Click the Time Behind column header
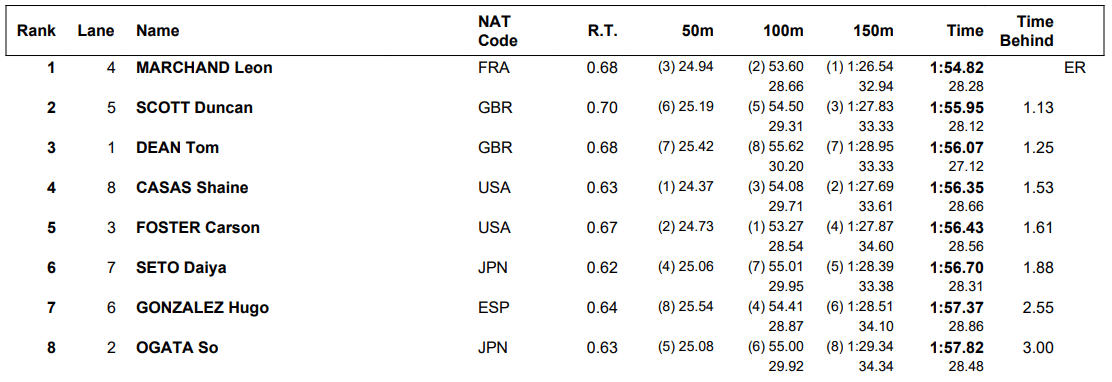This screenshot has width=1112, height=382. (1026, 31)
